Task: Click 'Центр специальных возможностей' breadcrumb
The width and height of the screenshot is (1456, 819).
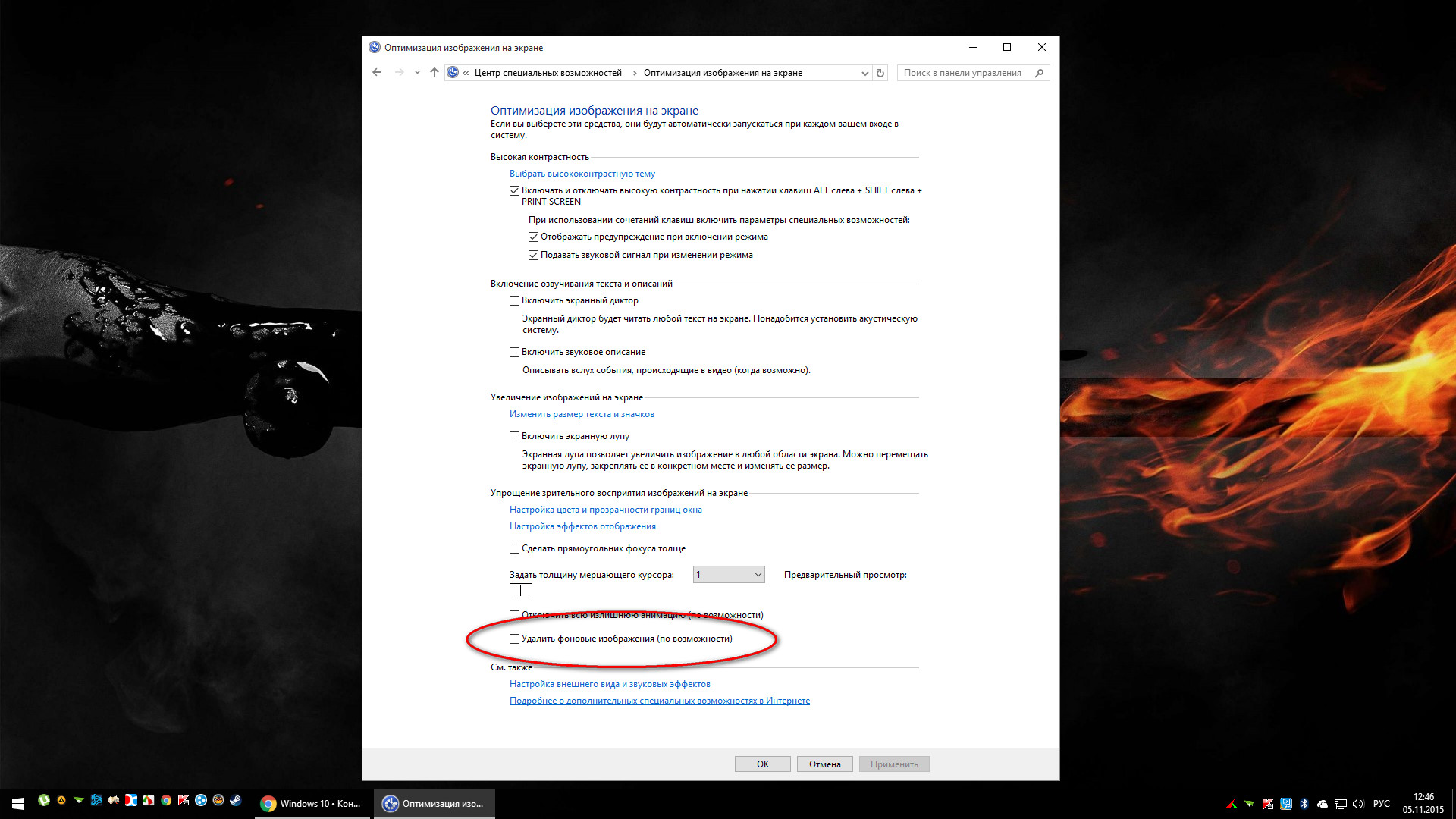Action: click(x=548, y=74)
